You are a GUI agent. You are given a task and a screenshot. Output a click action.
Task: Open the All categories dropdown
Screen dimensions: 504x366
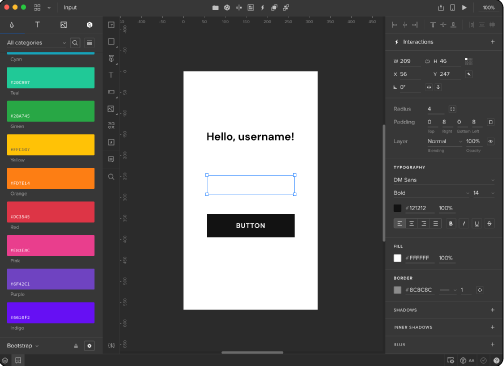(x=36, y=43)
